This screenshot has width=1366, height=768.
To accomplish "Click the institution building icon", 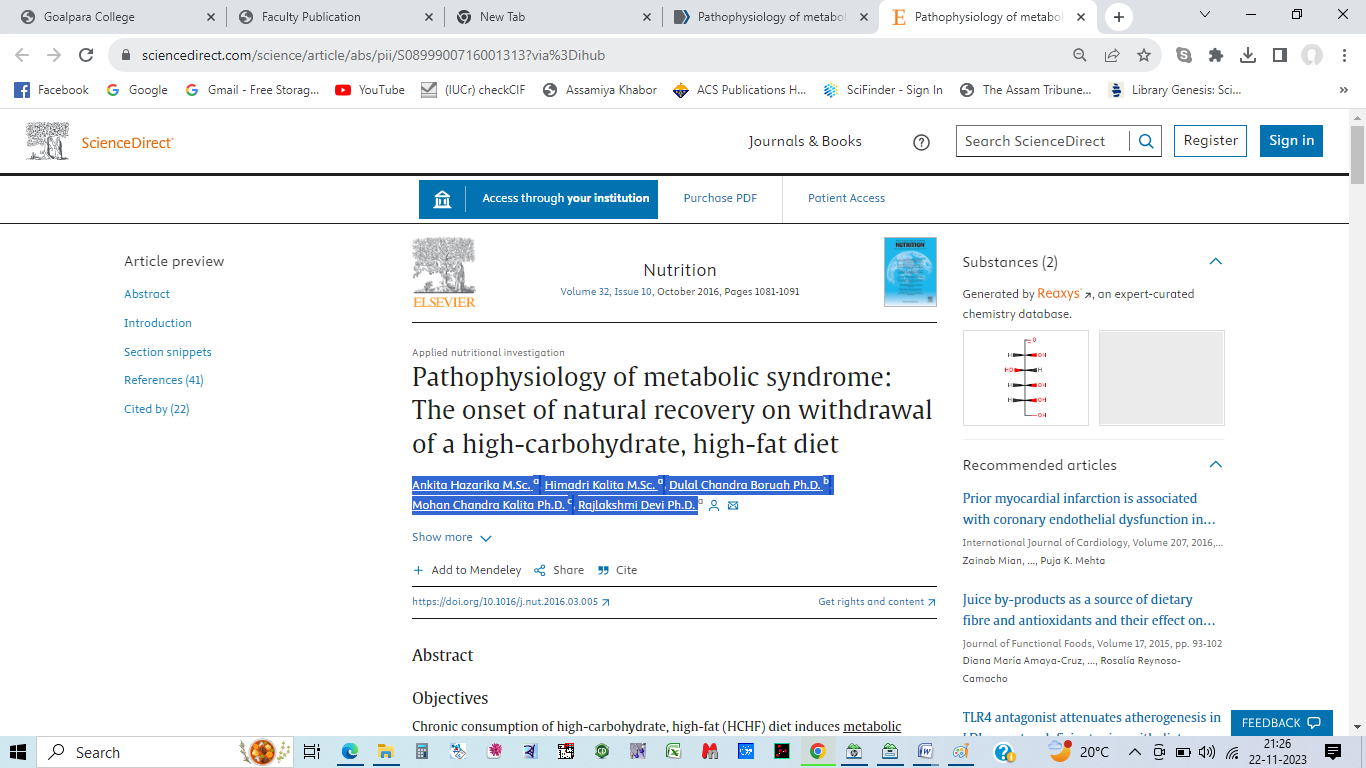I will 442,199.
